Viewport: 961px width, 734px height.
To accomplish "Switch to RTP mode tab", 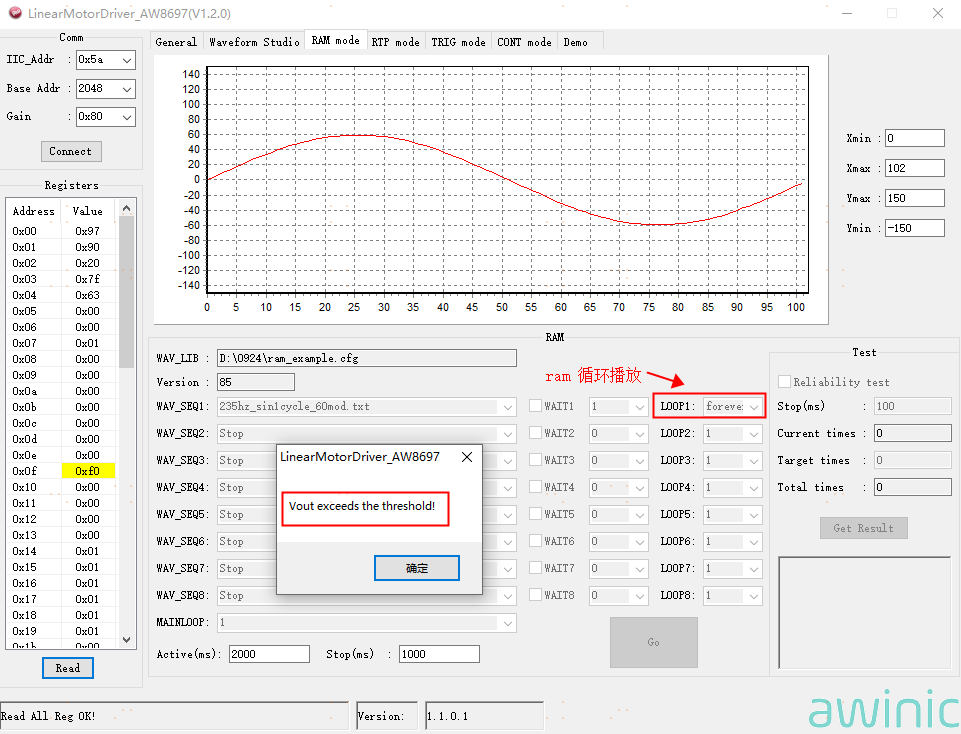I will [395, 42].
